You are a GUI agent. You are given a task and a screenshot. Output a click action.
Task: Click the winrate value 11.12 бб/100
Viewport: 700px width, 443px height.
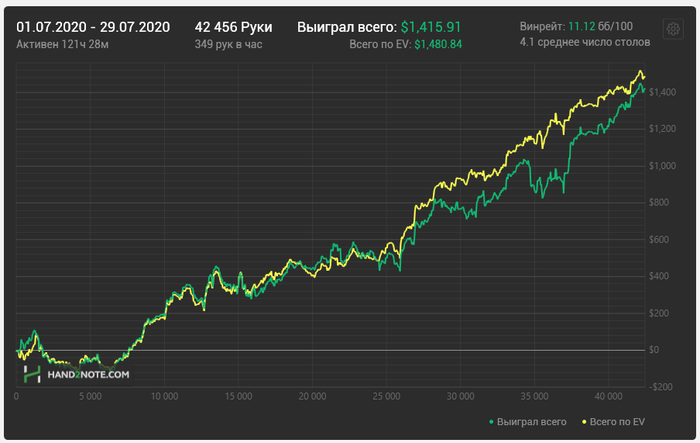click(600, 26)
